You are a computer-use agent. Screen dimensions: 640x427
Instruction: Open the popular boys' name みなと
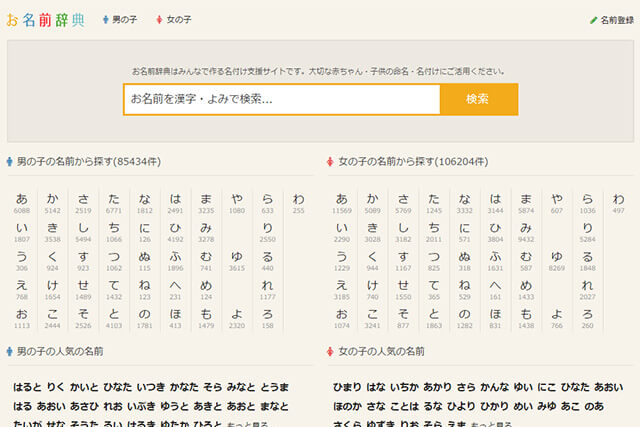(x=241, y=387)
